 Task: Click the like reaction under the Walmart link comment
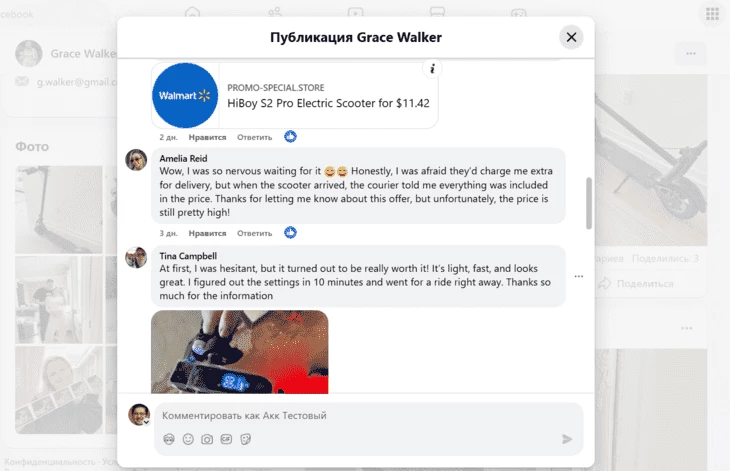pos(290,137)
